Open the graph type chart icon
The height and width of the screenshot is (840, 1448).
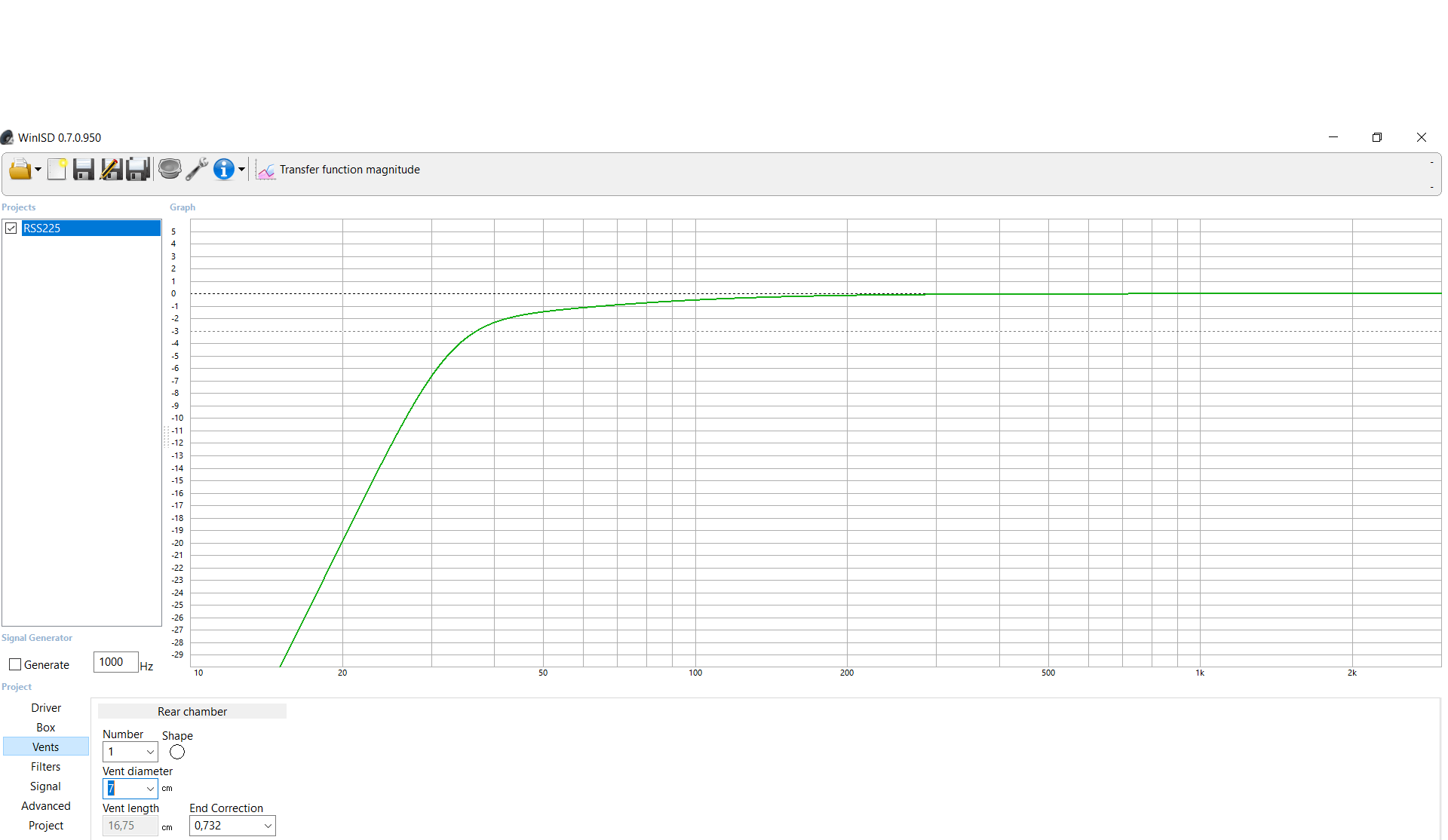[x=265, y=170]
